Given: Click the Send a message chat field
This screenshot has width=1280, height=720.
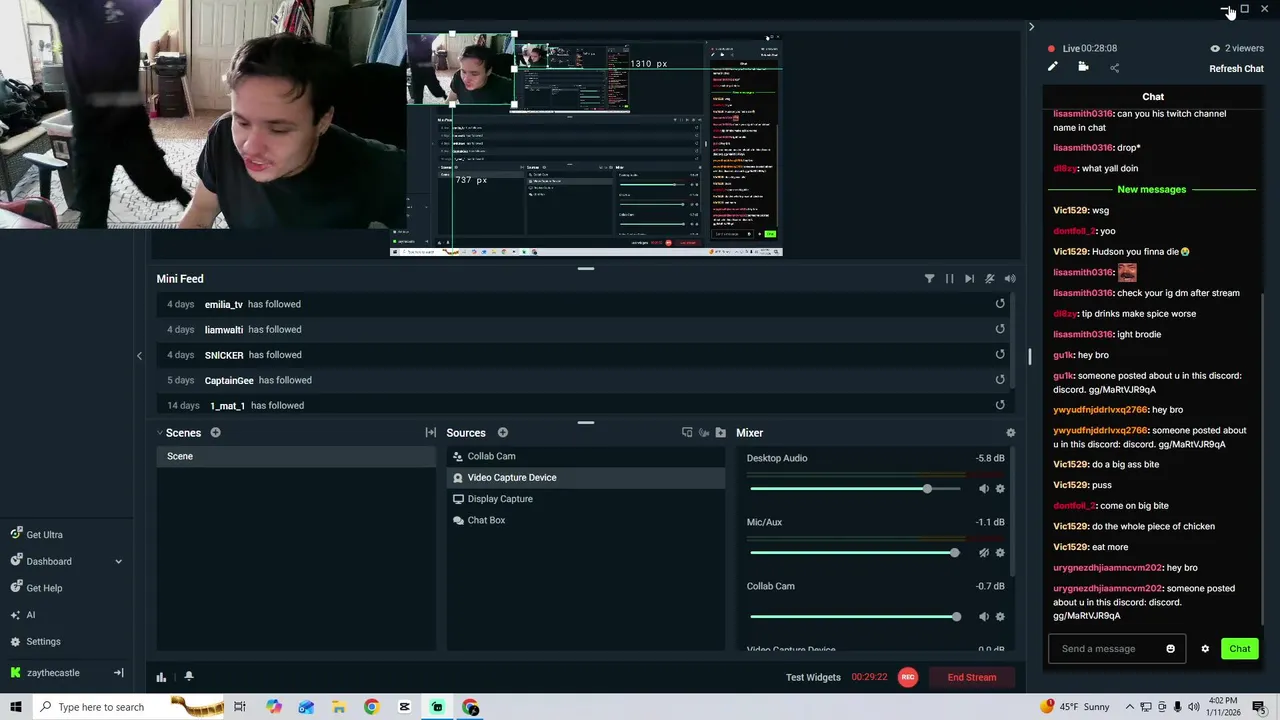Looking at the screenshot, I should (1117, 649).
